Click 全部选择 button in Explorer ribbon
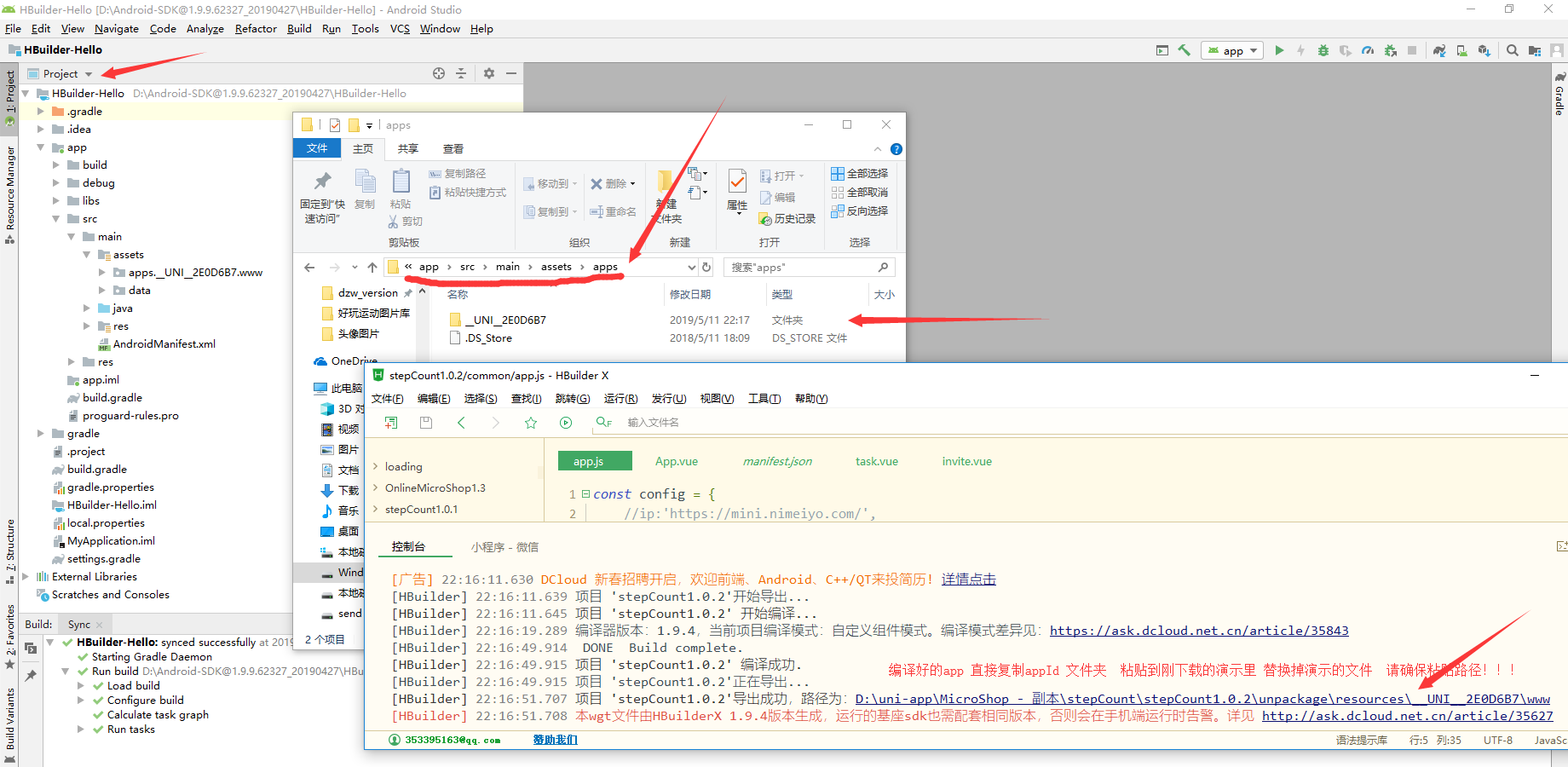Screen dimensions: 1568x767 pos(860,173)
